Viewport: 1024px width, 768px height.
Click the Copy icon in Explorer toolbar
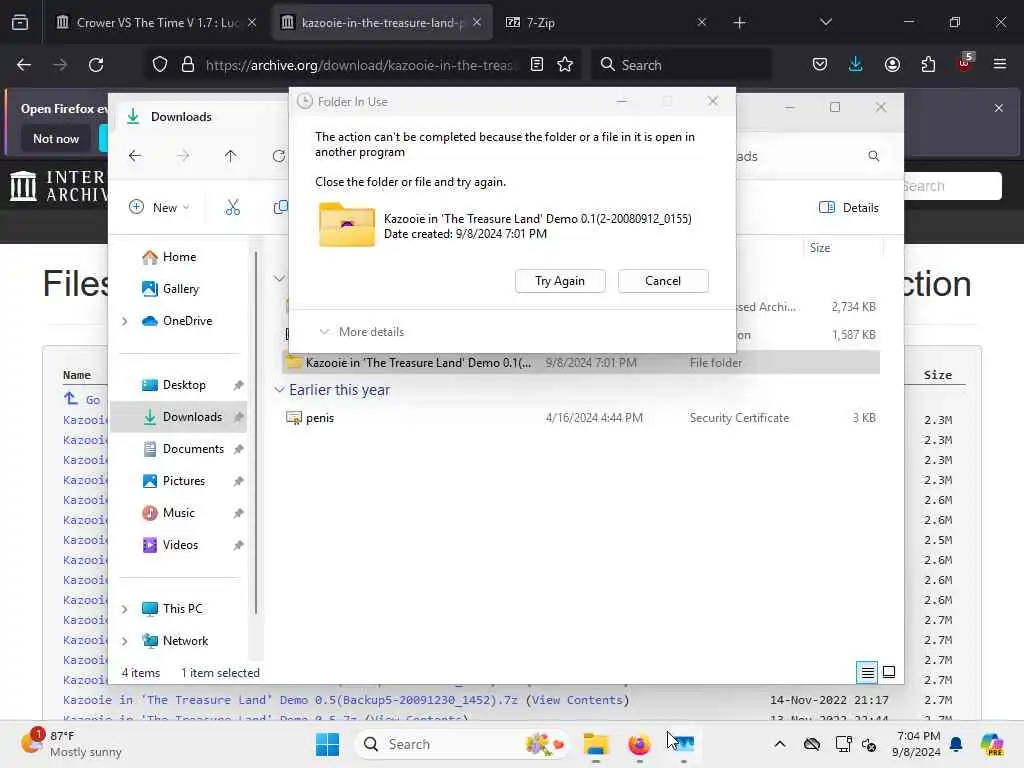[x=280, y=208]
